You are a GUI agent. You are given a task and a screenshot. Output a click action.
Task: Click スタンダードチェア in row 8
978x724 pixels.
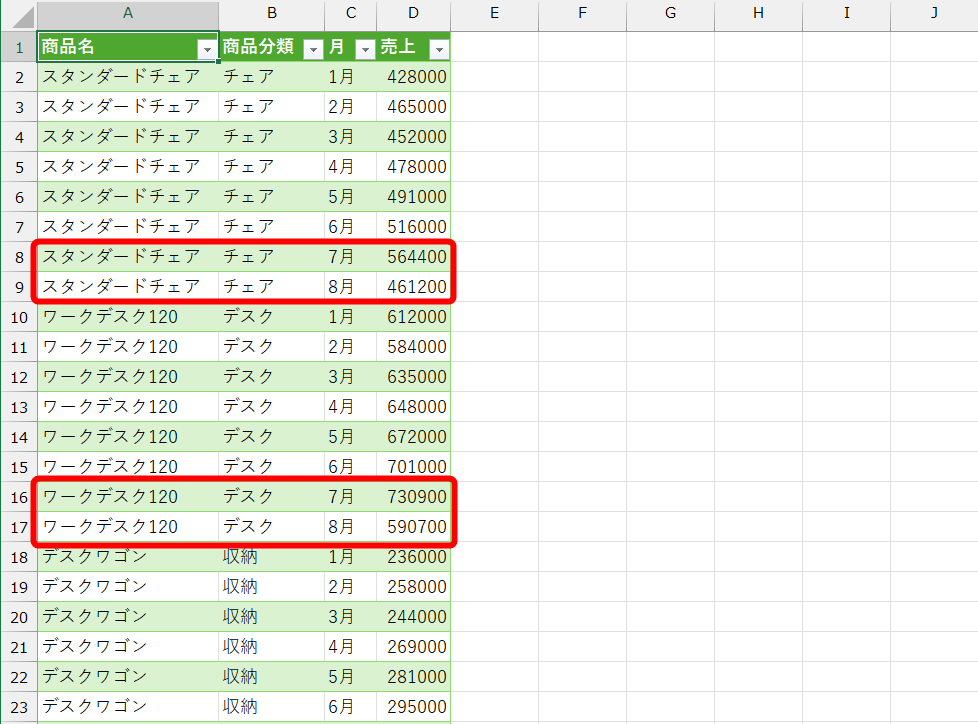[128, 256]
